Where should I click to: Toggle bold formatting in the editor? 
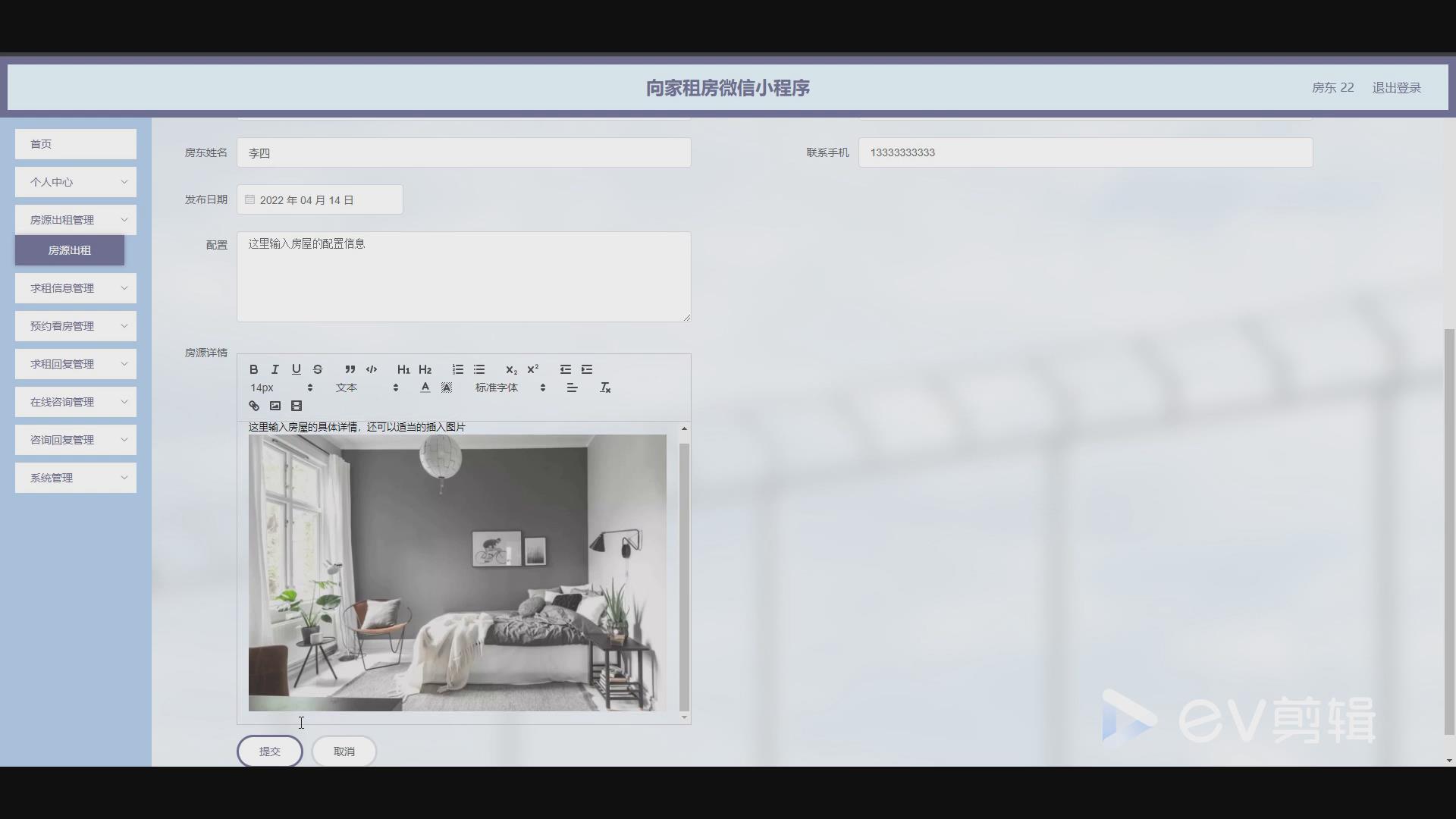pos(254,369)
